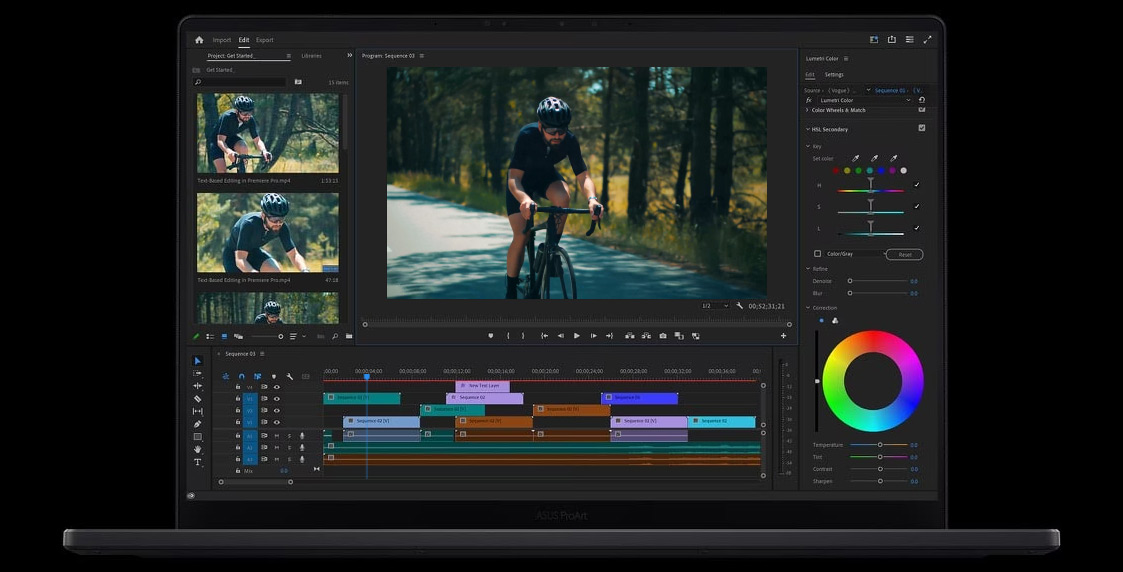This screenshot has width=1123, height=572.
Task: Collapse the Refine subsection
Action: [809, 269]
